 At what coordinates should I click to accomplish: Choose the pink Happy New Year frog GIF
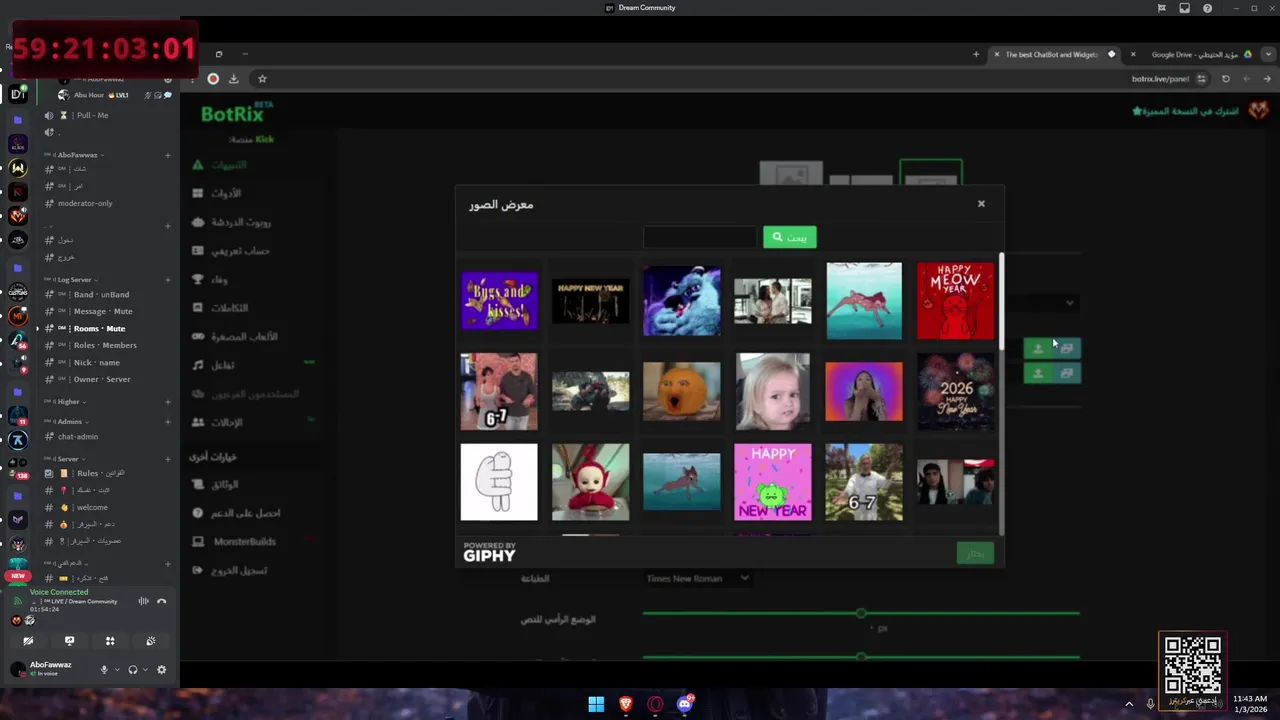[x=773, y=482]
